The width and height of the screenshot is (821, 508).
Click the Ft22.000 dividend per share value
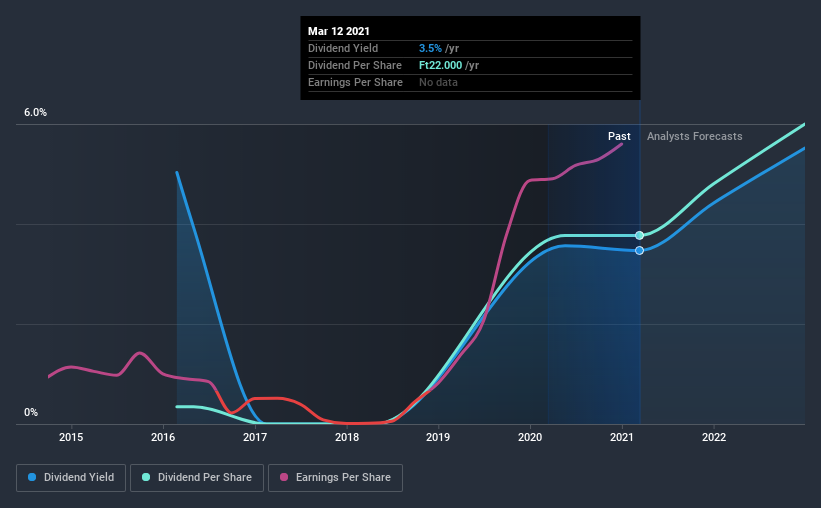pos(440,65)
